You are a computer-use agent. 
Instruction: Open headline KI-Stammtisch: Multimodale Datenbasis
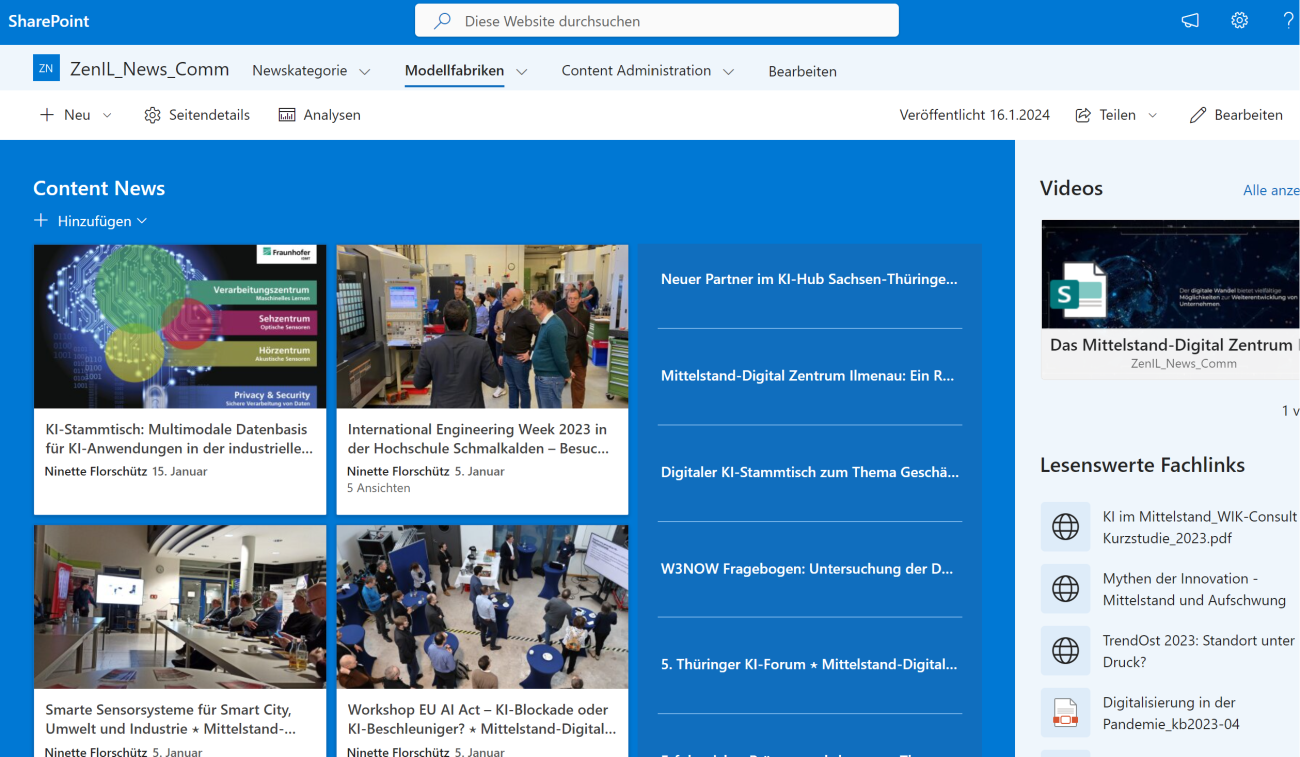coord(177,438)
